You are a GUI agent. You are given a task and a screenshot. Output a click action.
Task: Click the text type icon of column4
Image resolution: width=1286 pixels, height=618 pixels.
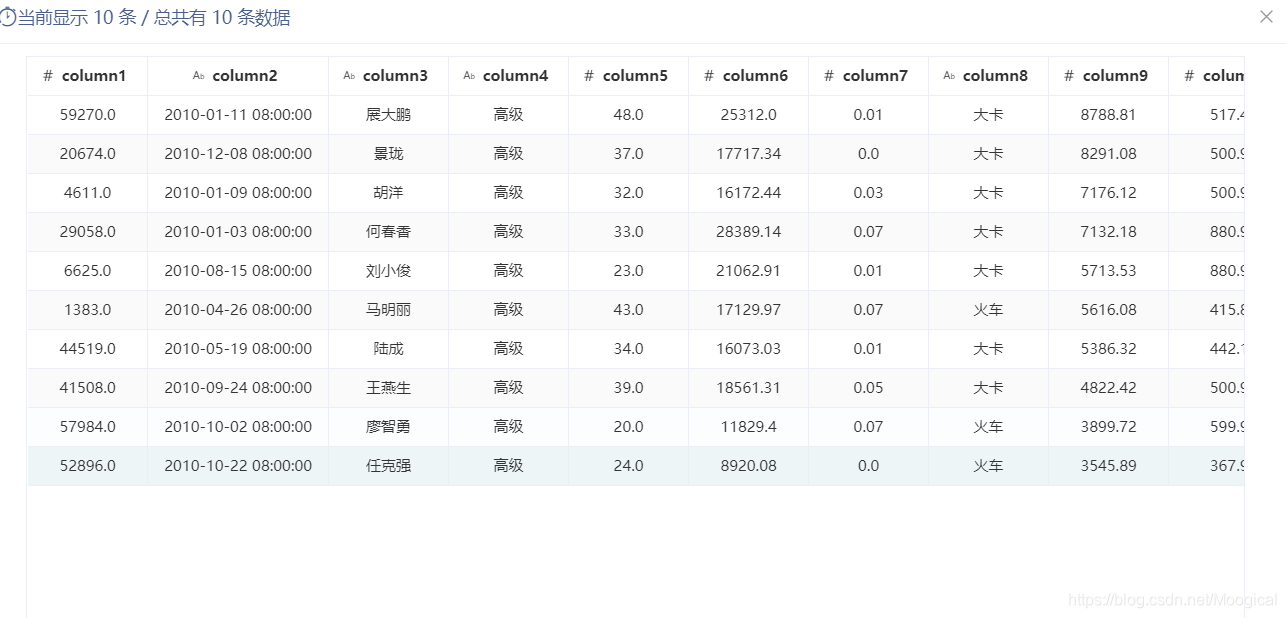point(469,76)
